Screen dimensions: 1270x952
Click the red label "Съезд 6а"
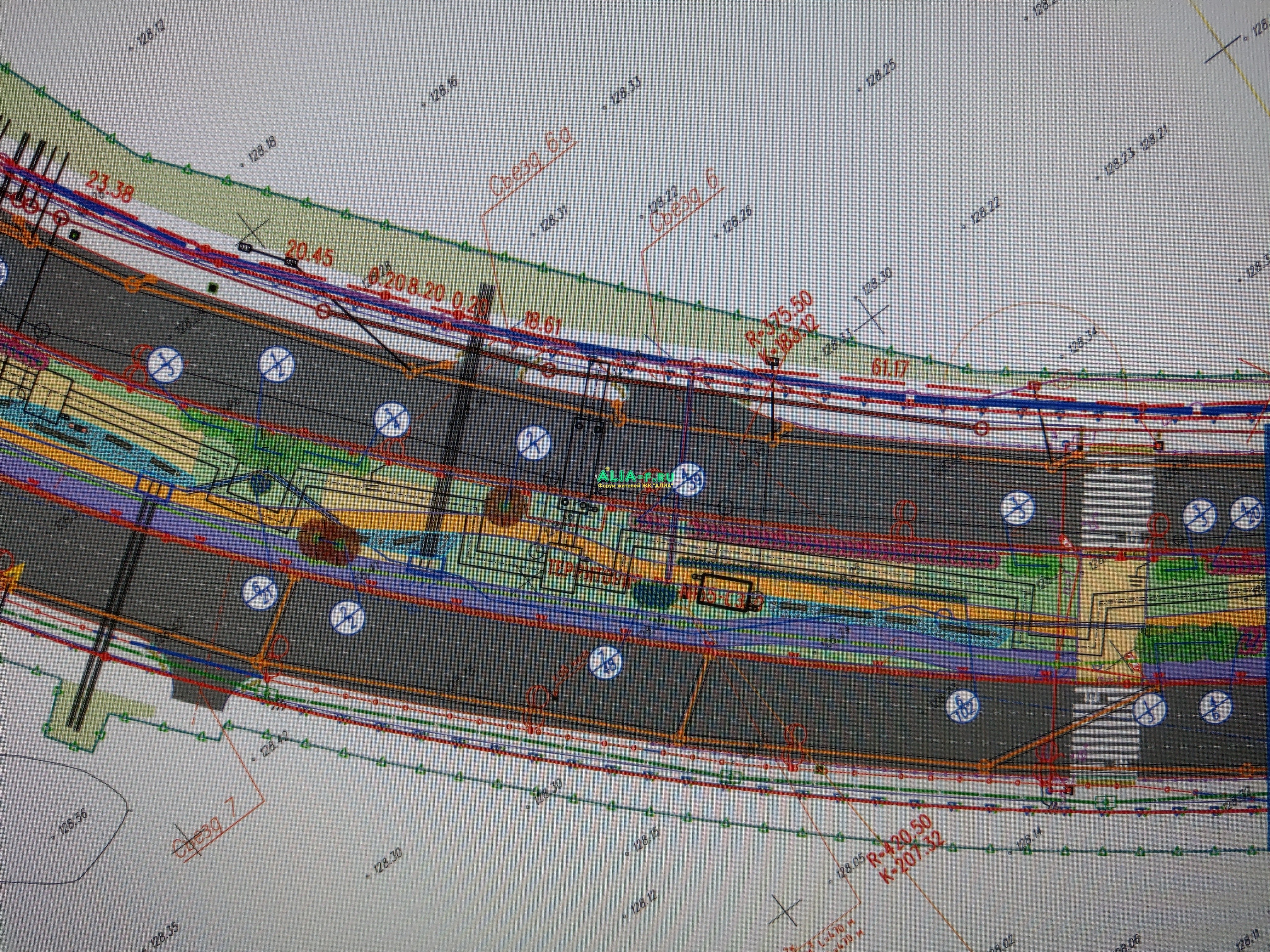(532, 162)
